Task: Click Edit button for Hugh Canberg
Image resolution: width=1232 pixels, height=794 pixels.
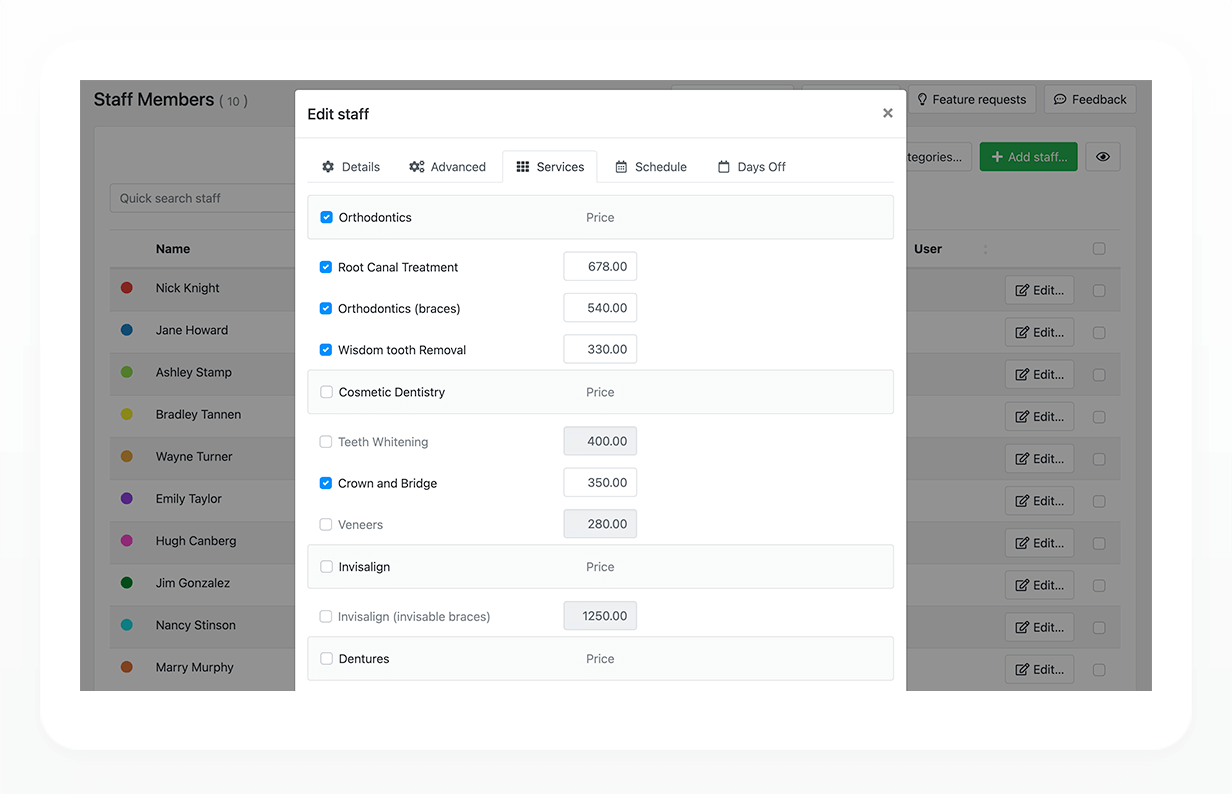Action: coord(1039,542)
